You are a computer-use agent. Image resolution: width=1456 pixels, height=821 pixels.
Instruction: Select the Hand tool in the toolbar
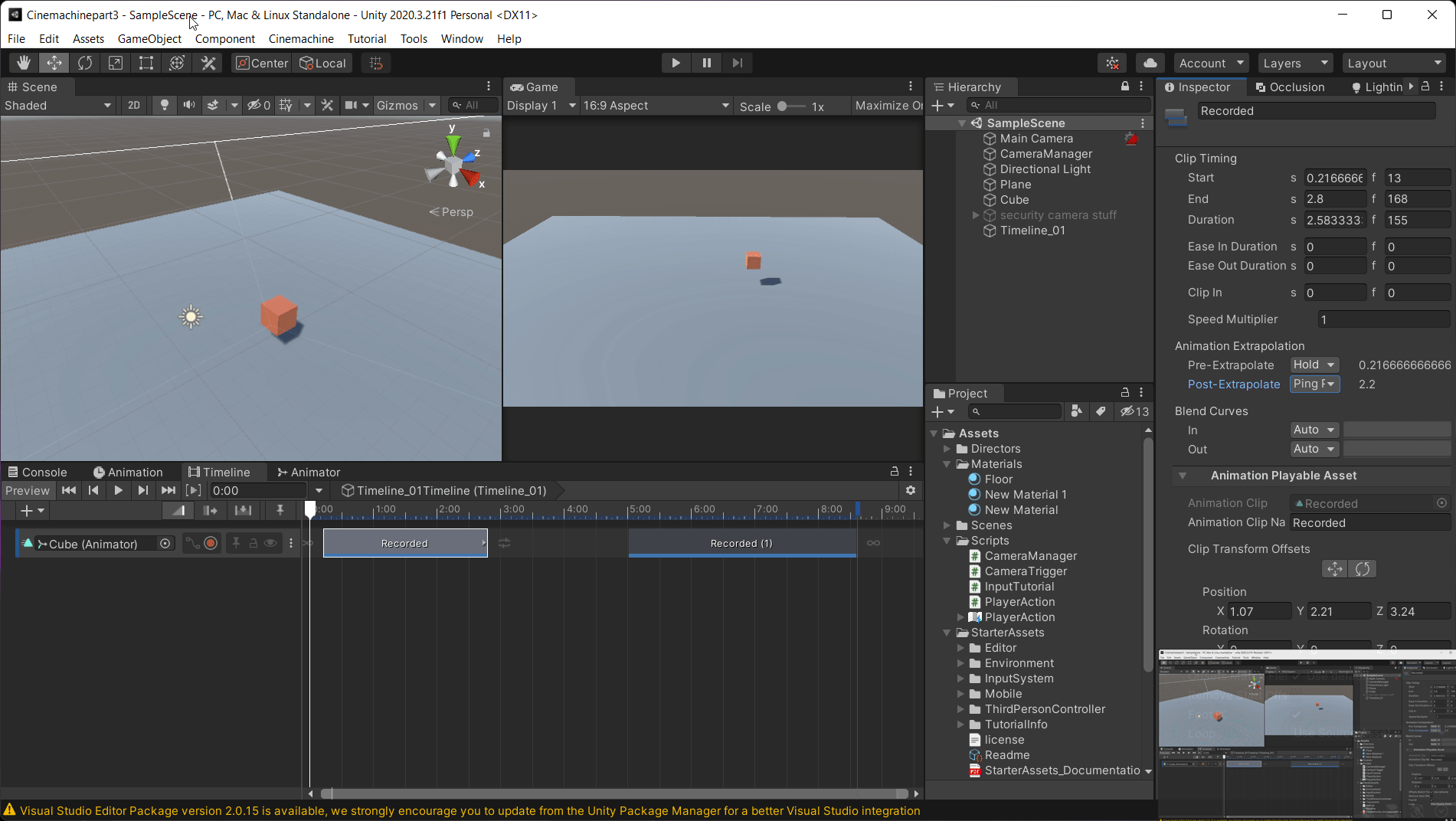click(x=24, y=63)
